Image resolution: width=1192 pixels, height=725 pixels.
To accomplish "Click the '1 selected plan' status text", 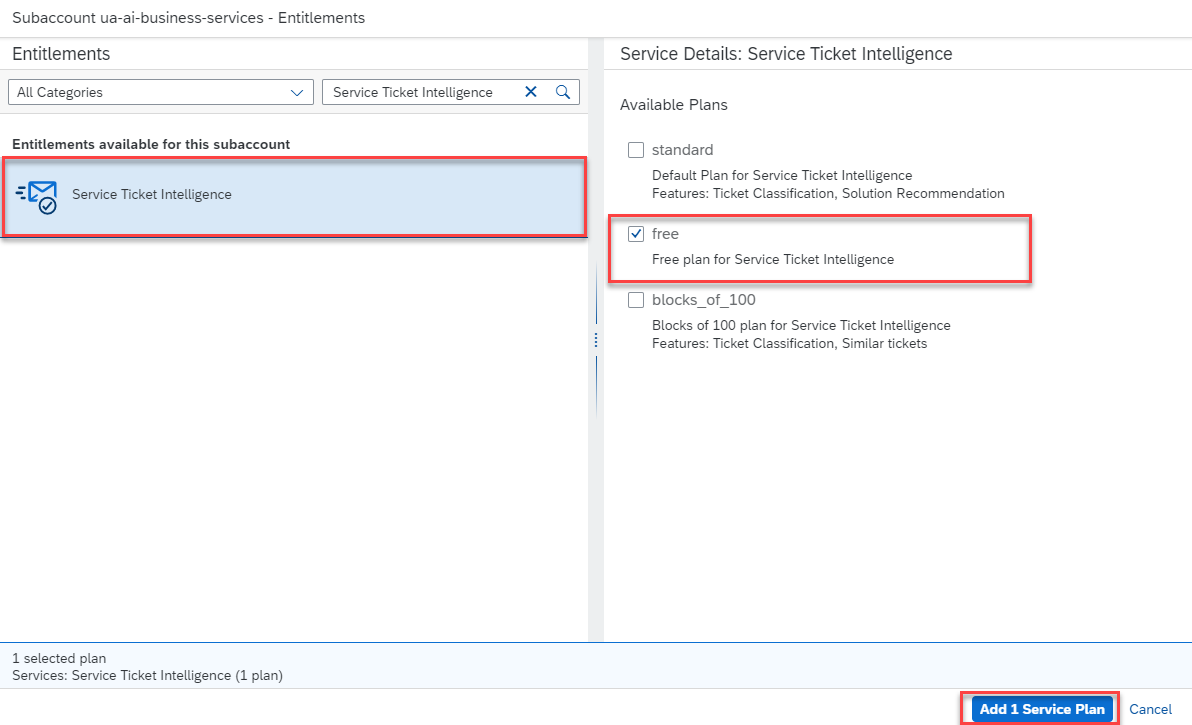I will click(59, 658).
